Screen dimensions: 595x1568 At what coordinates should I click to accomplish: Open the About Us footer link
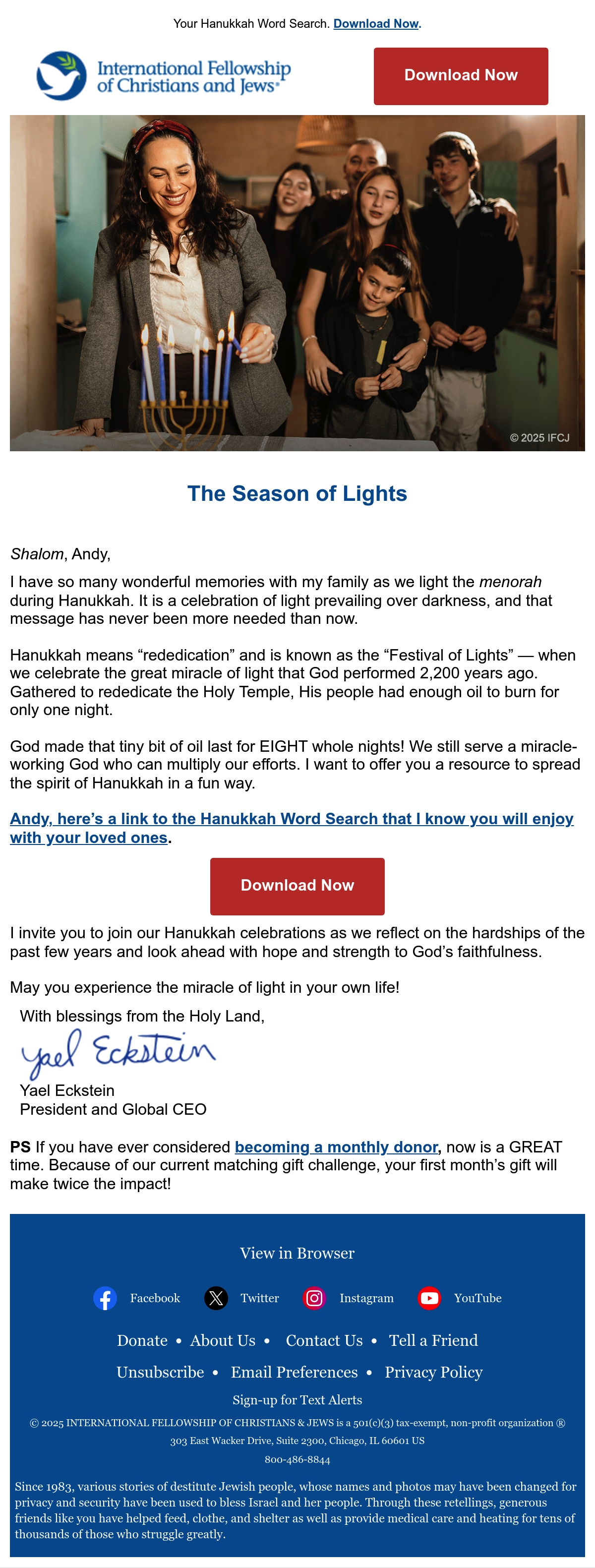[223, 1340]
